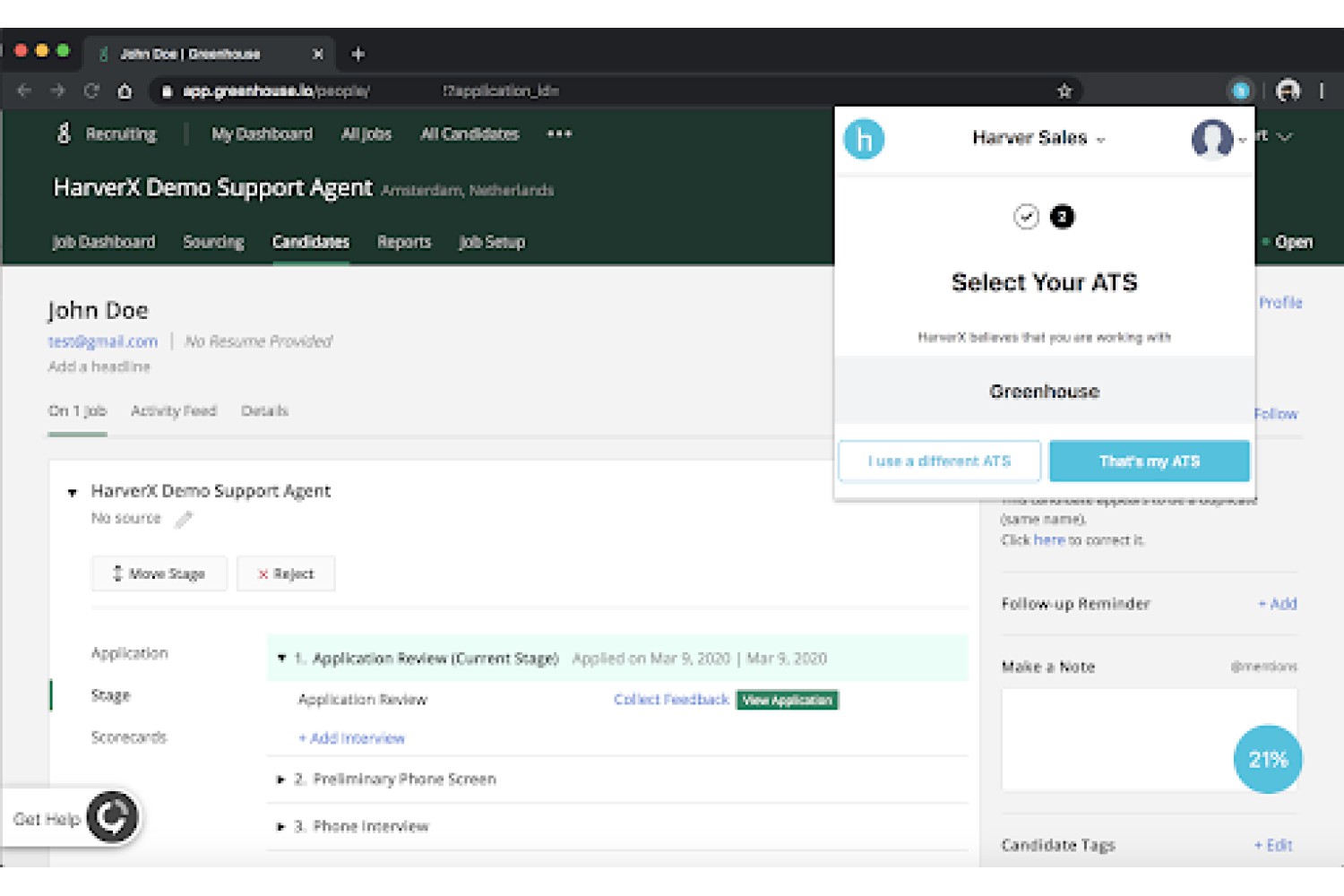Open the candidate Details tab
Image resolution: width=1344 pixels, height=896 pixels.
pyautogui.click(x=264, y=411)
